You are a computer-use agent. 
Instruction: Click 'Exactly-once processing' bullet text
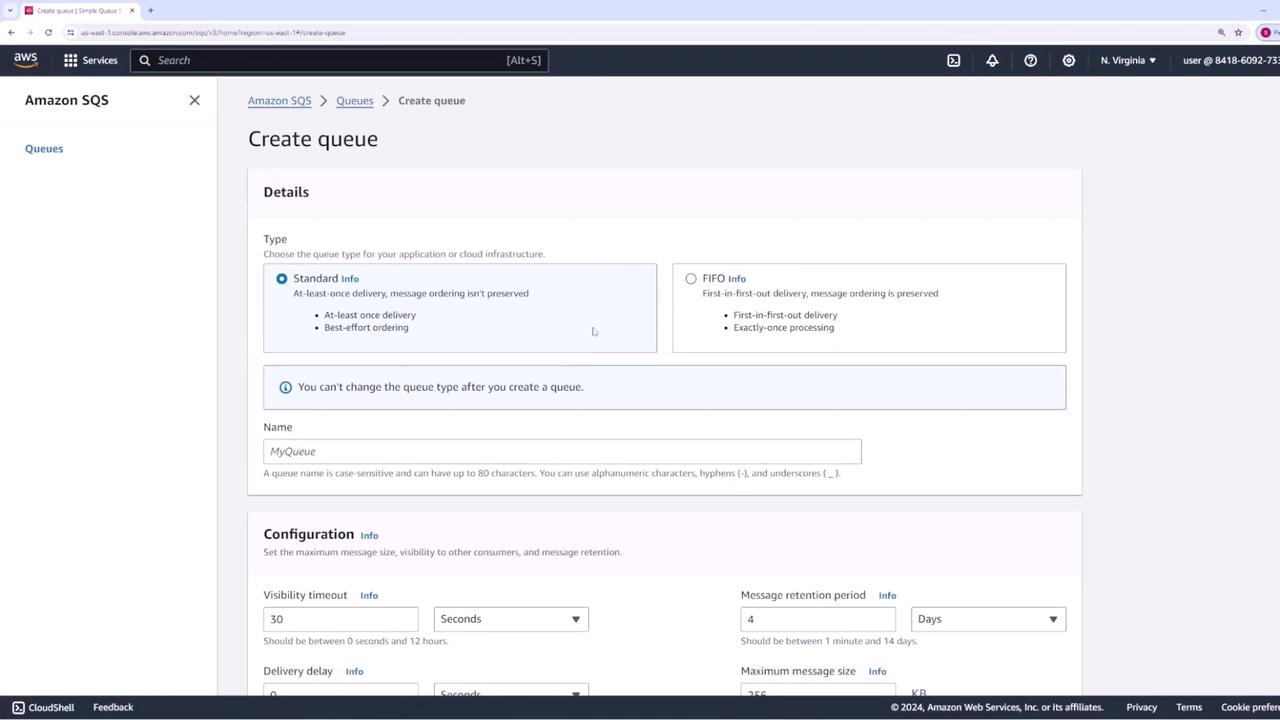(x=784, y=327)
